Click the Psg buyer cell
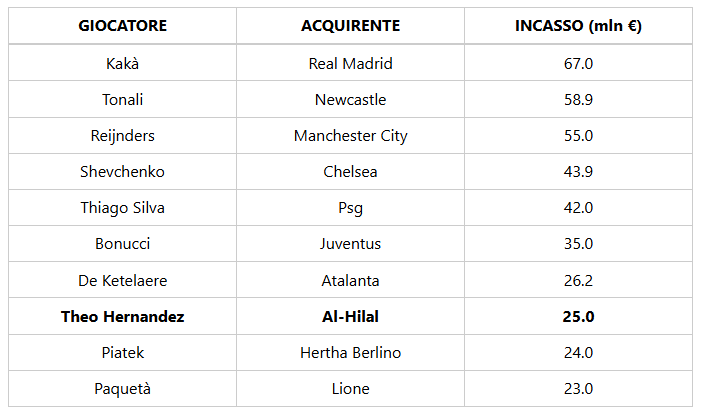 coord(350,208)
